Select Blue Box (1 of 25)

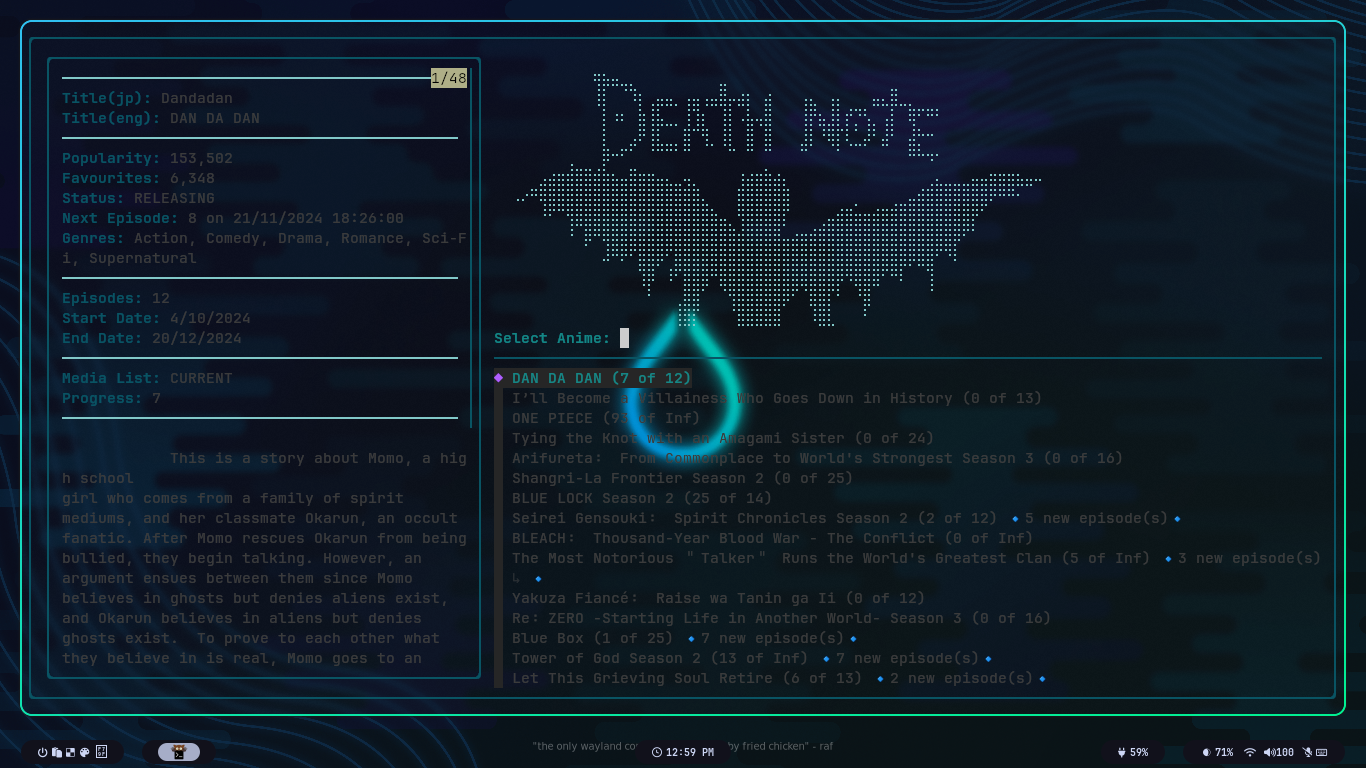pyautogui.click(x=592, y=638)
